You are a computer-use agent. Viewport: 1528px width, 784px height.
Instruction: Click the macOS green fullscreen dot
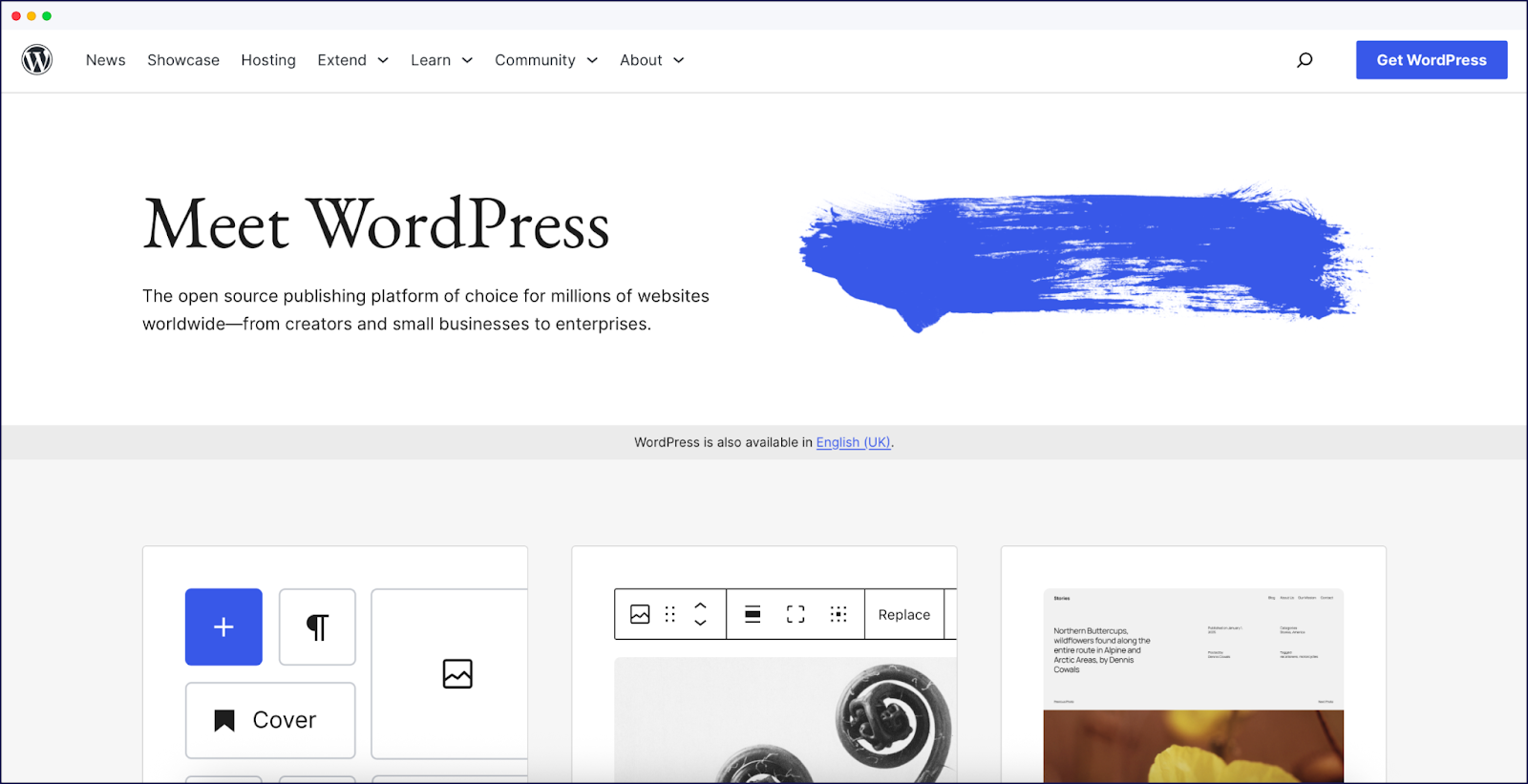tap(47, 16)
